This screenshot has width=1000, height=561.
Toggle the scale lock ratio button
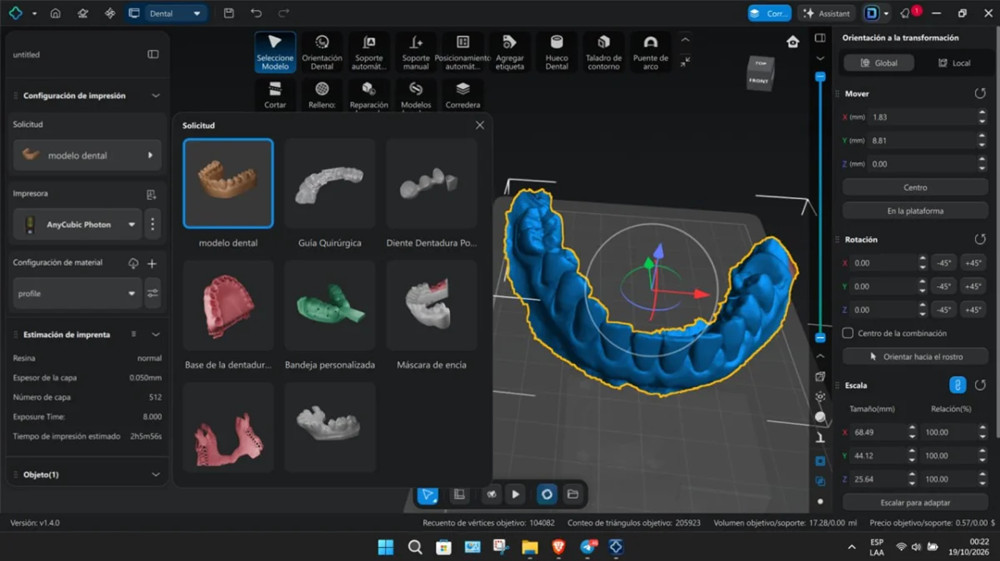tap(957, 385)
